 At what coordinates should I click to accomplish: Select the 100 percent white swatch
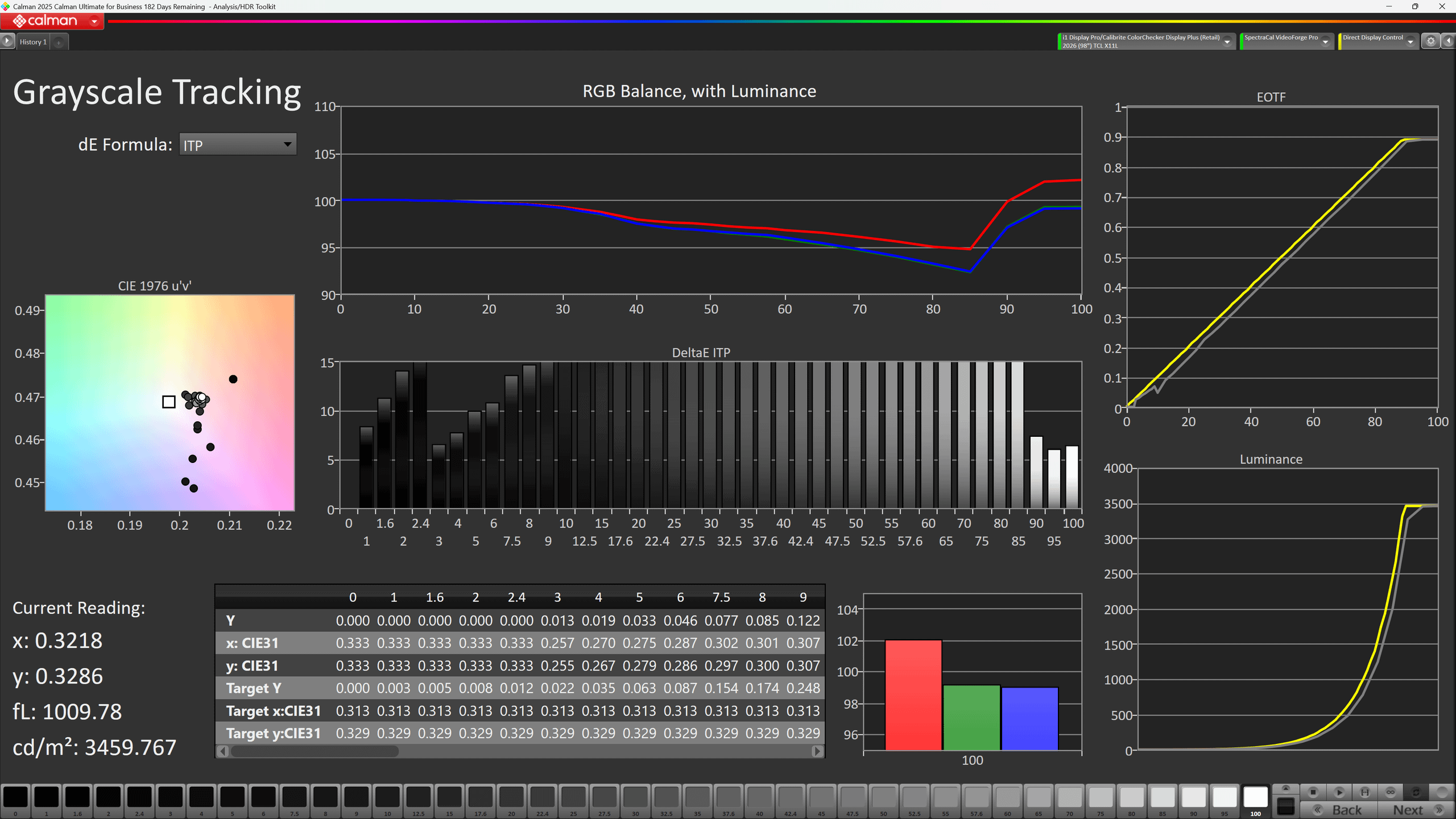1255,797
